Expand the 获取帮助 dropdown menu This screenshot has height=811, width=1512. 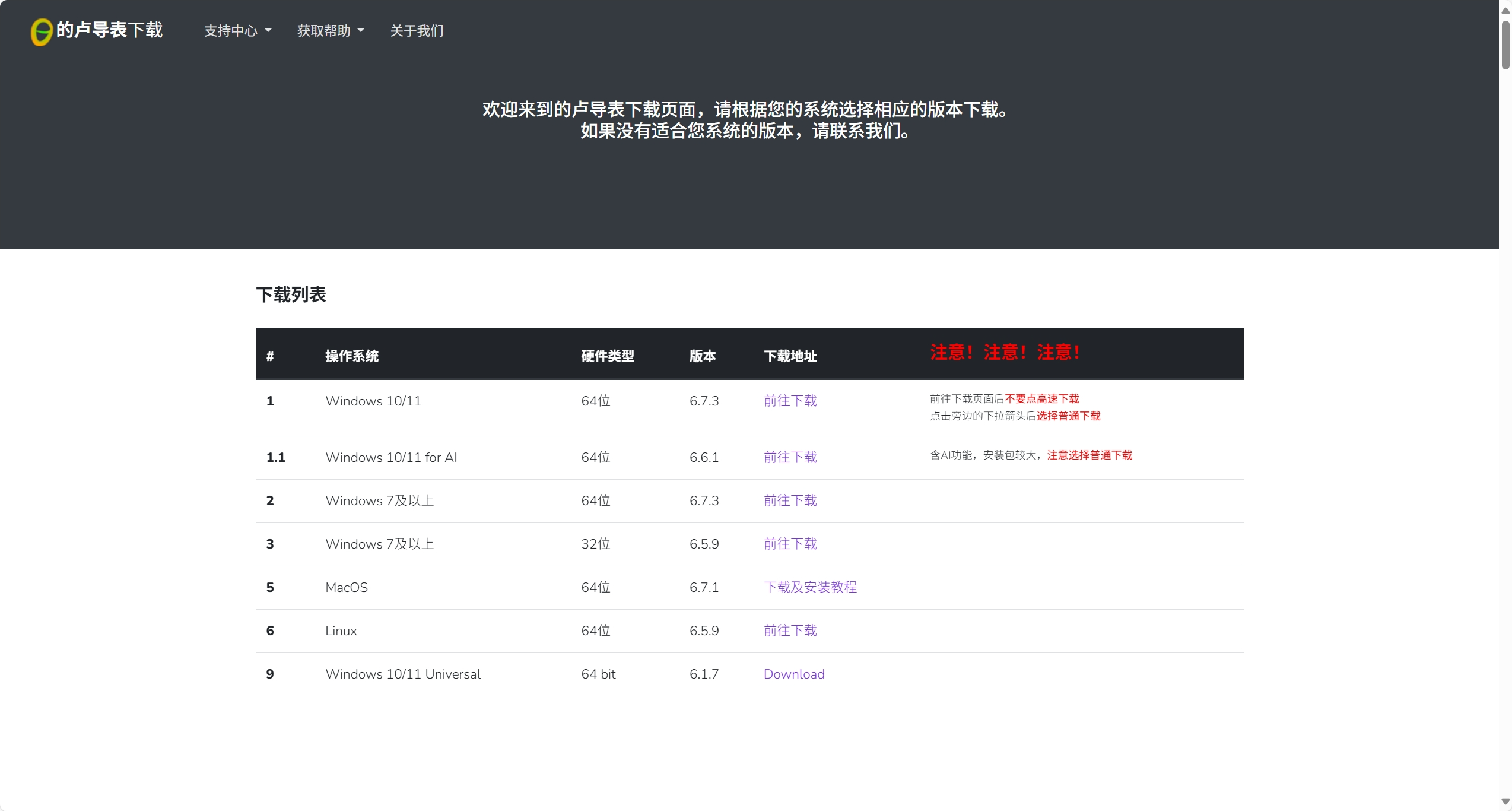coord(330,31)
